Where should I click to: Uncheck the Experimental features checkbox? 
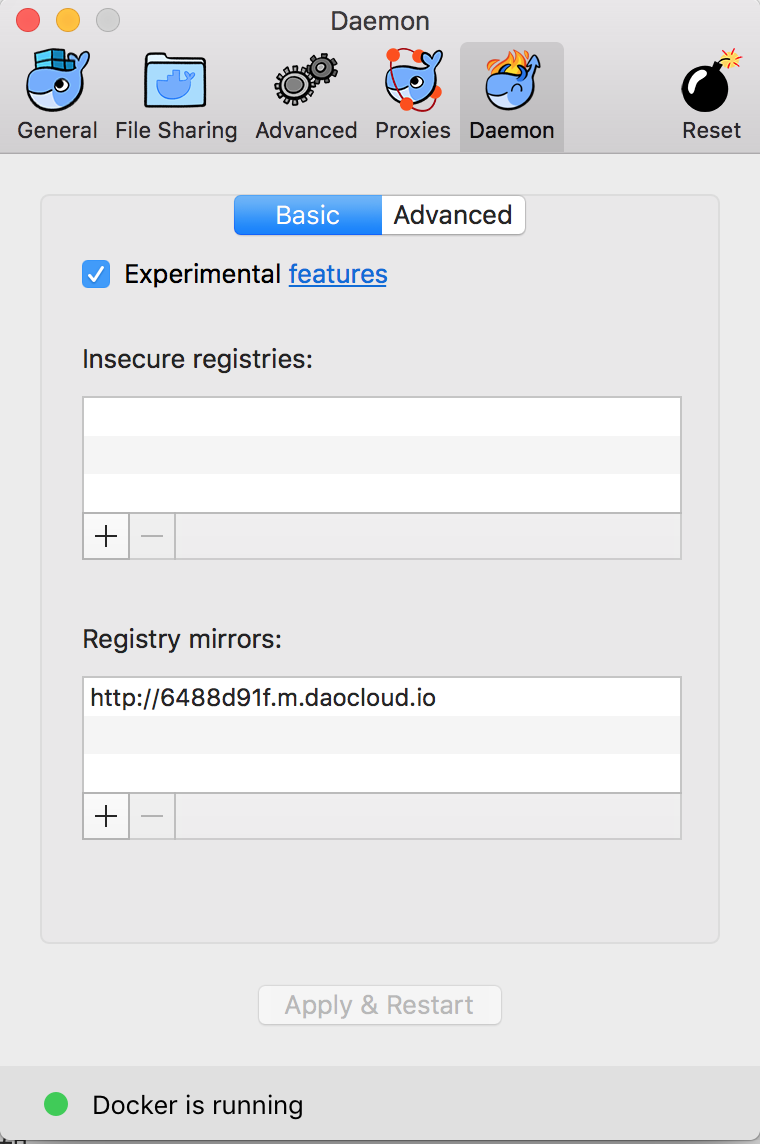[96, 274]
